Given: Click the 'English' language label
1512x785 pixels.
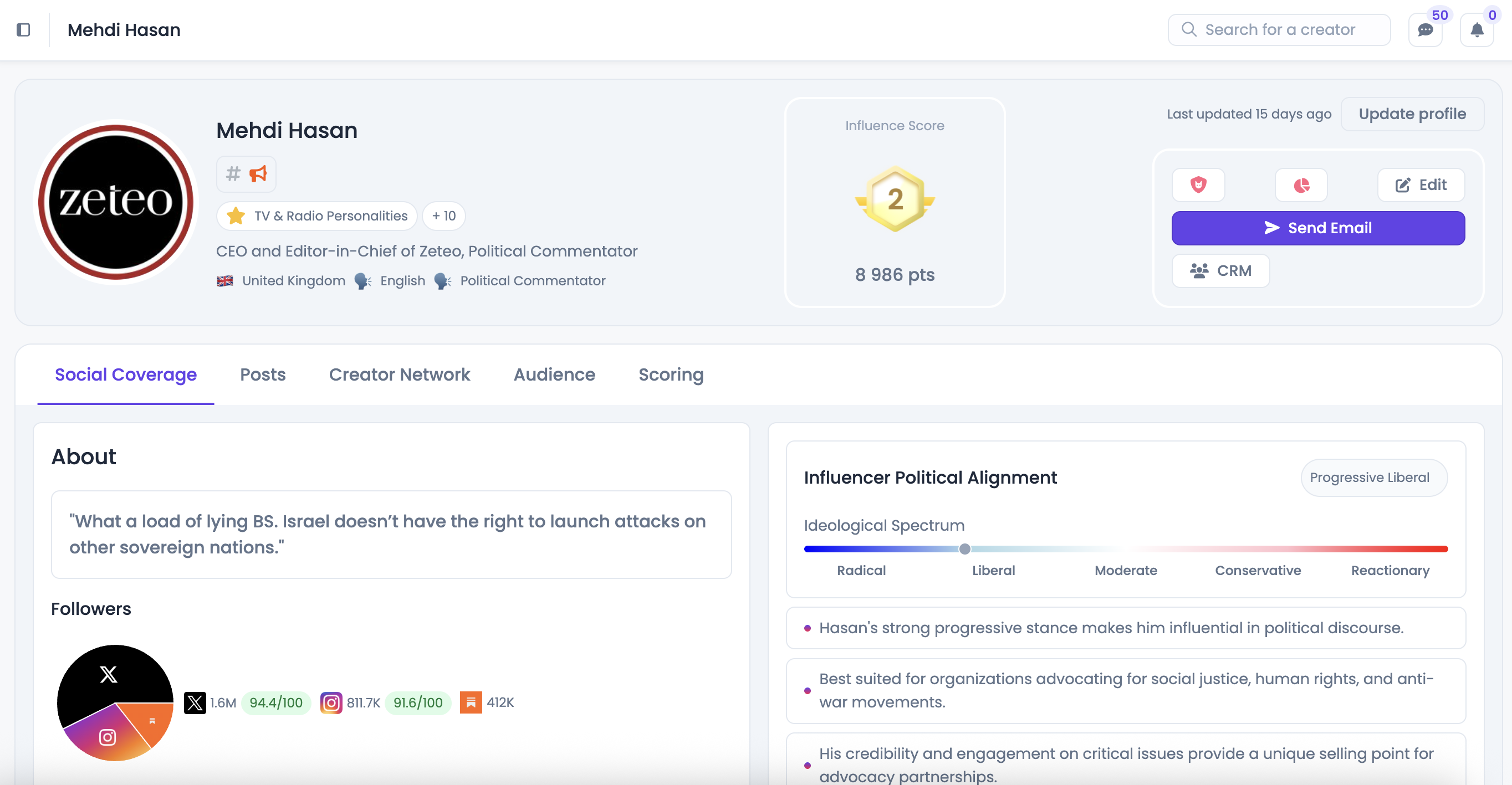Looking at the screenshot, I should (x=402, y=281).
